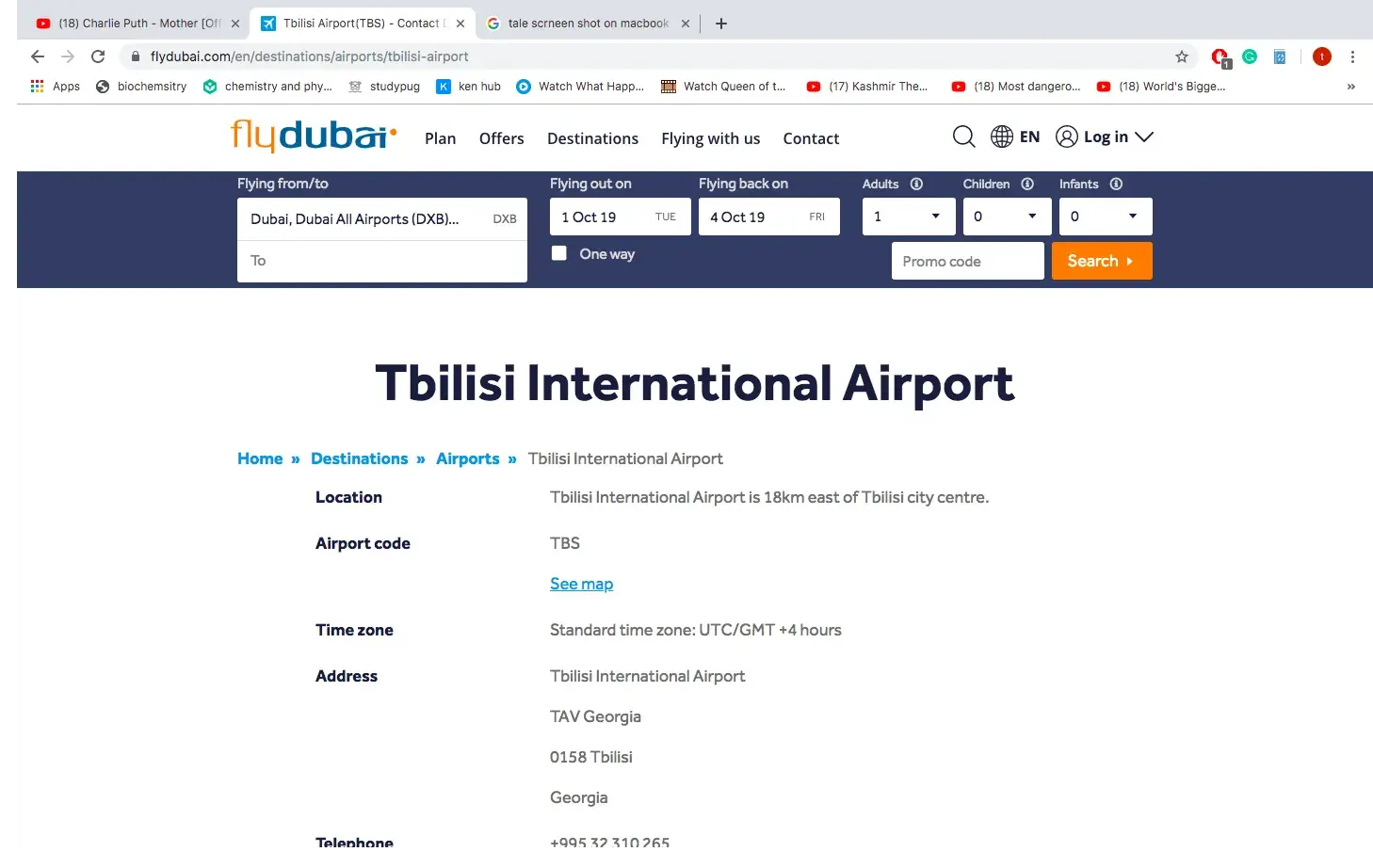
Task: Click the Tbilisi International Airport heading
Action: click(x=695, y=383)
